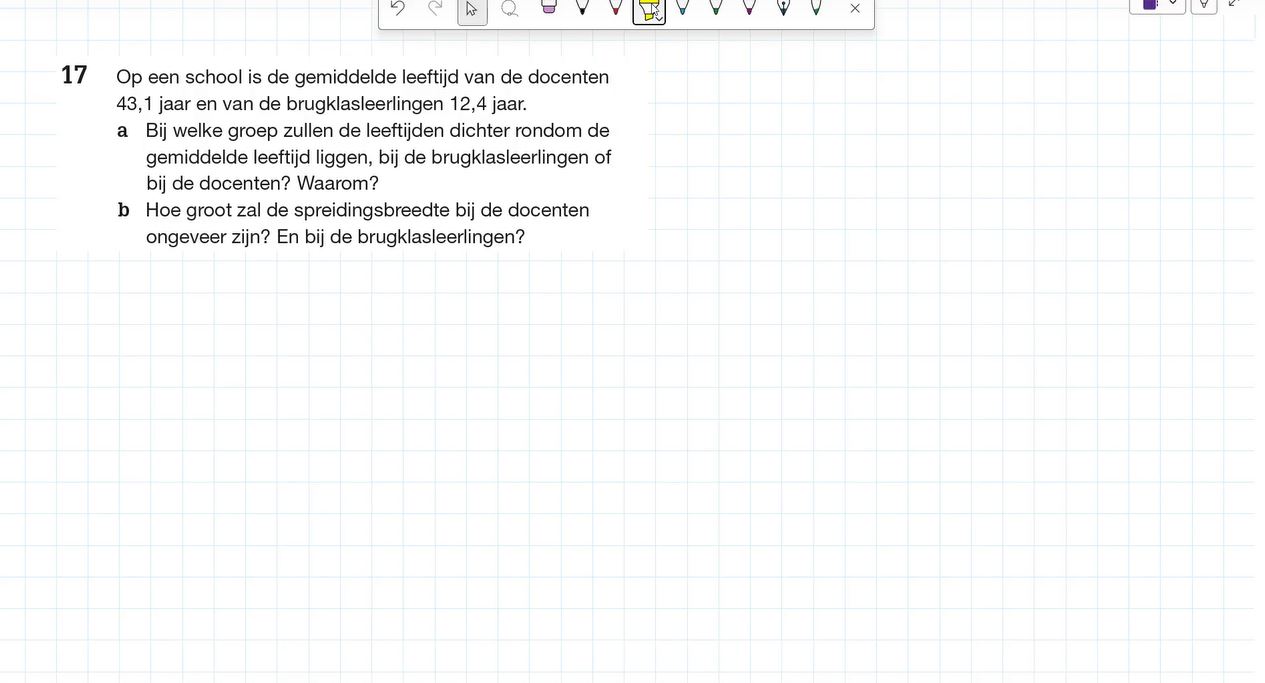This screenshot has height=683, width=1265.
Task: Click the exercise number 17
Action: (74, 75)
